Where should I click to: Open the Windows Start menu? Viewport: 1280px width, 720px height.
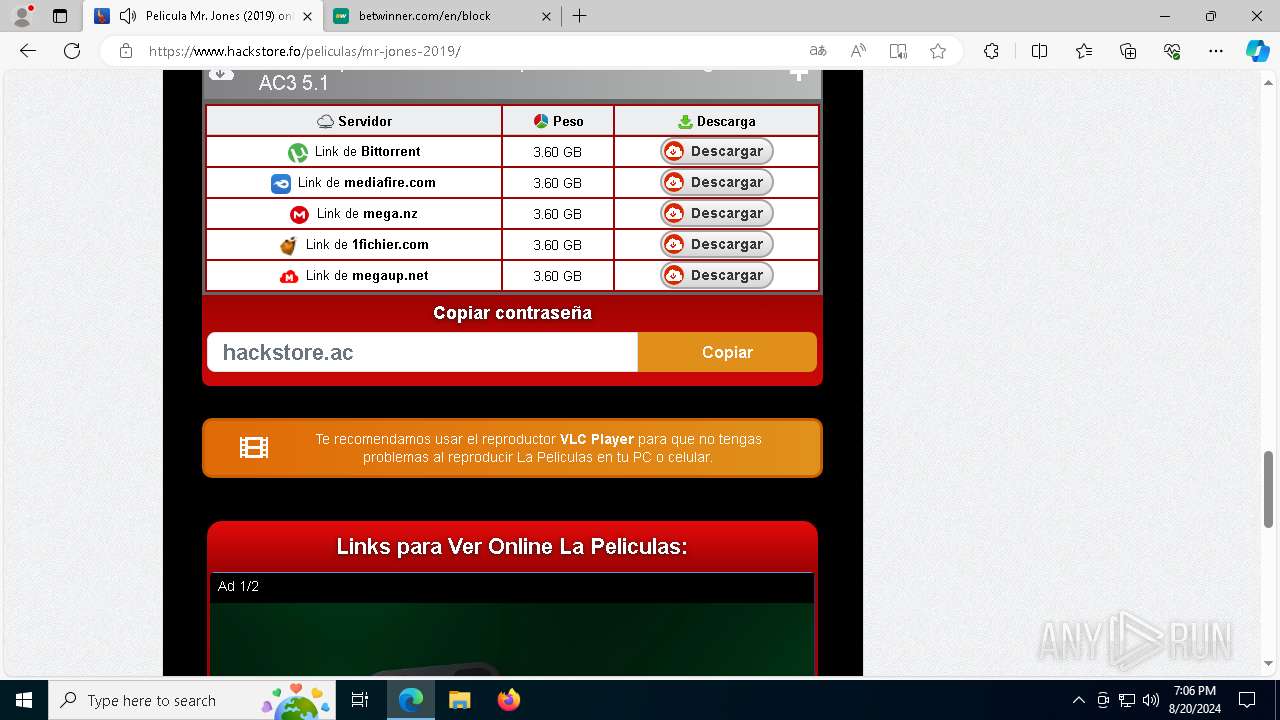24,700
